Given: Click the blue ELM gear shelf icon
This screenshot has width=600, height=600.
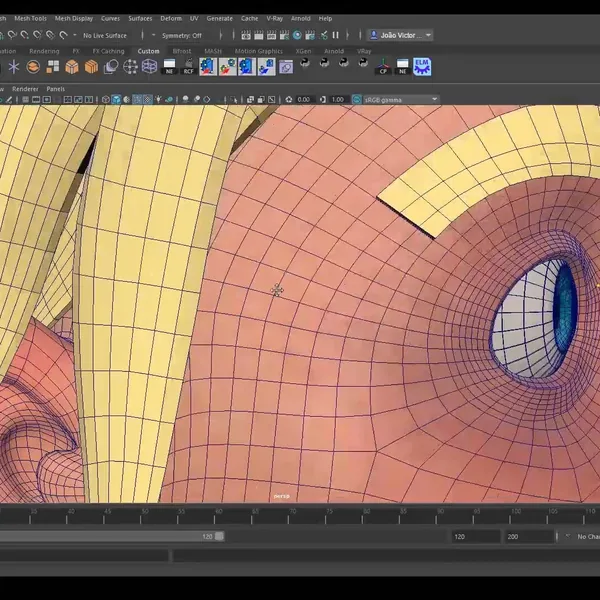Looking at the screenshot, I should click(422, 67).
